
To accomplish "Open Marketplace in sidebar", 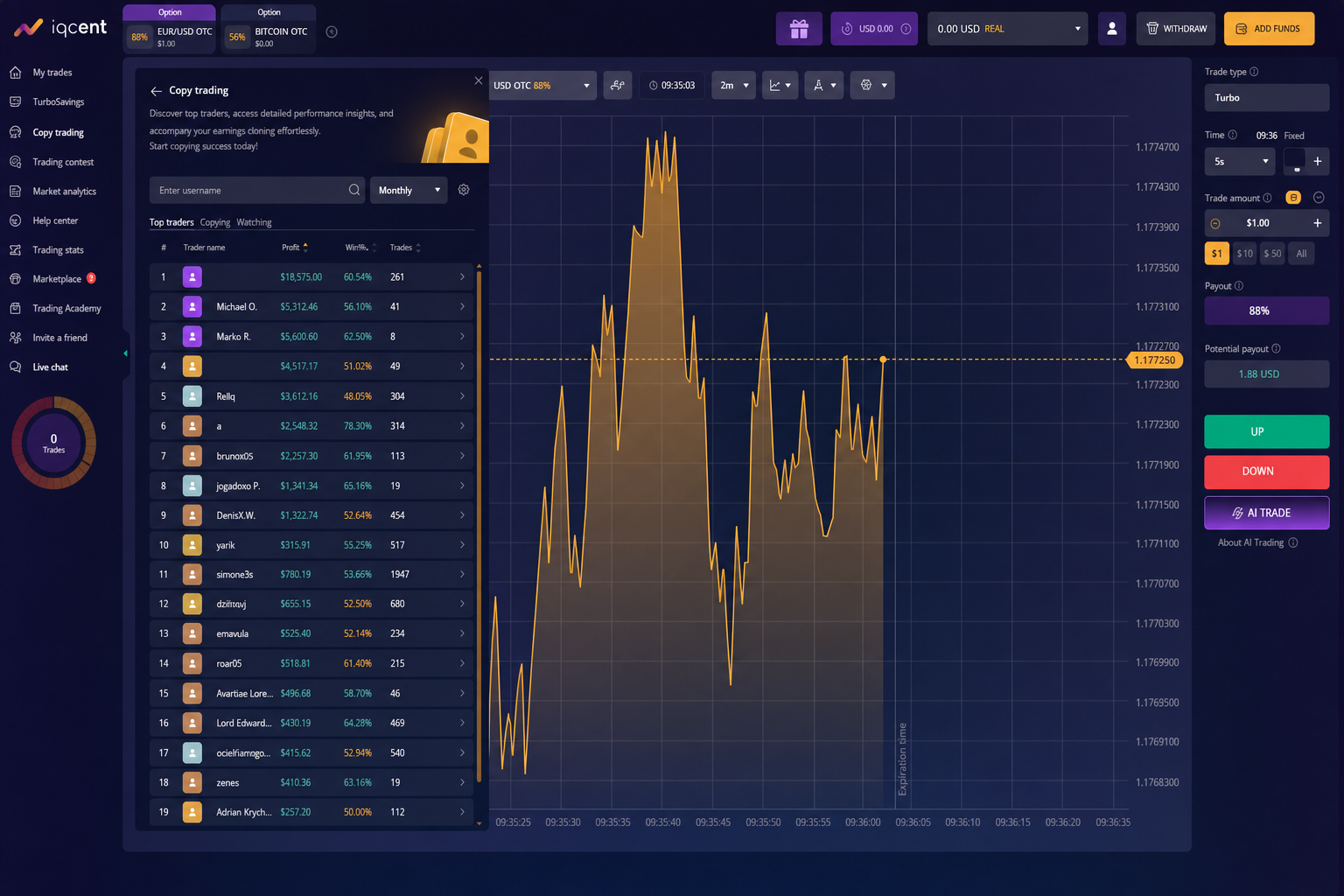I will click(57, 279).
